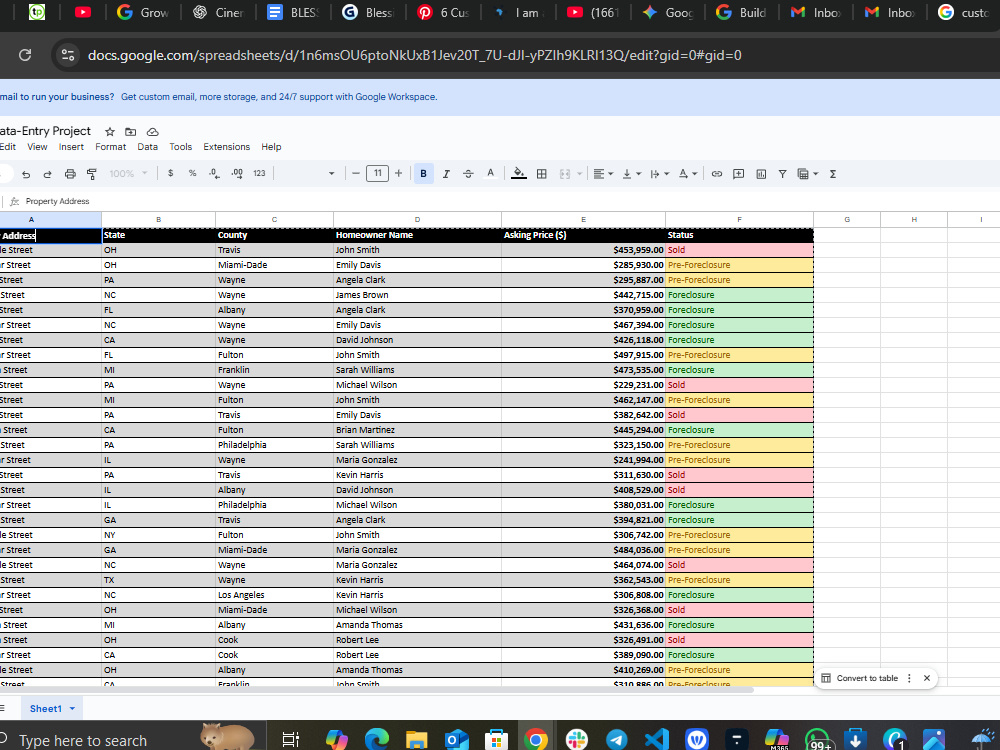
Task: Open the zoom 100% dropdown
Action: [x=128, y=173]
